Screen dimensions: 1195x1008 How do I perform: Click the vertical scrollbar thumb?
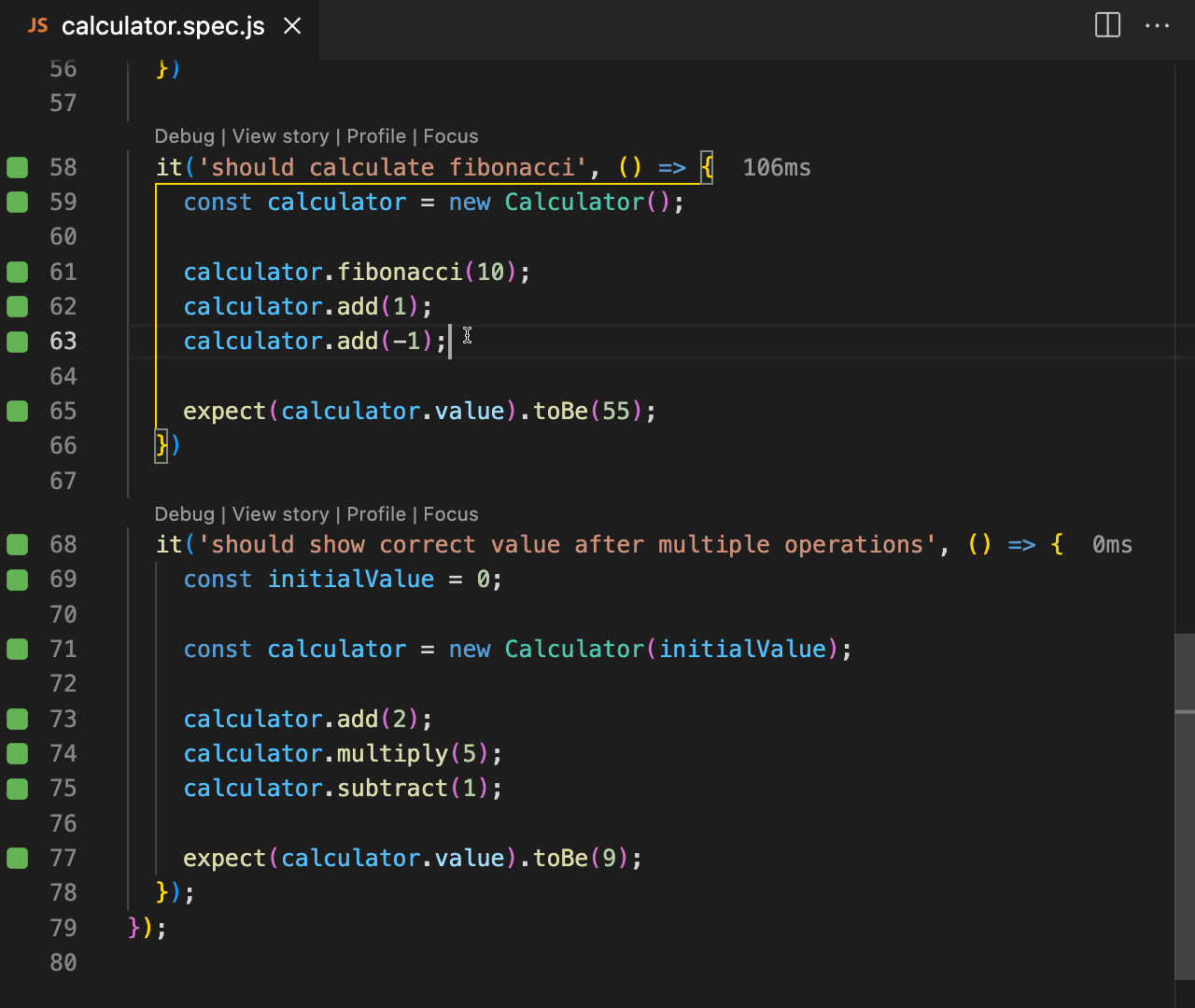pos(1185,806)
